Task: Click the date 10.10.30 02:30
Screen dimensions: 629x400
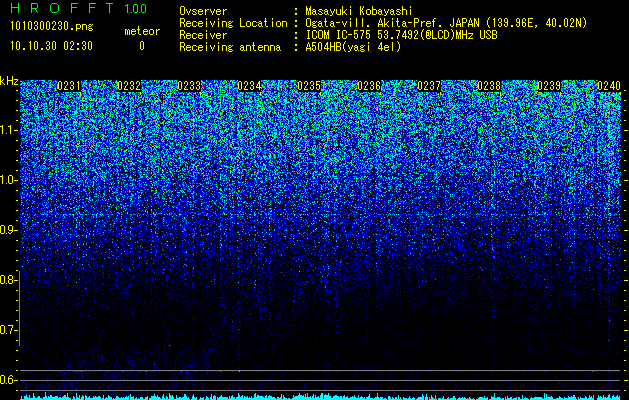Action: 52,46
